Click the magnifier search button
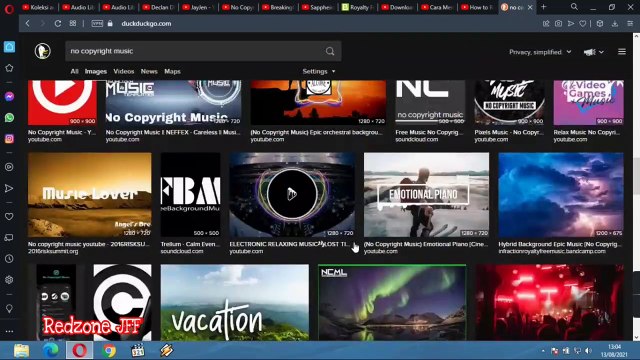 tap(330, 51)
